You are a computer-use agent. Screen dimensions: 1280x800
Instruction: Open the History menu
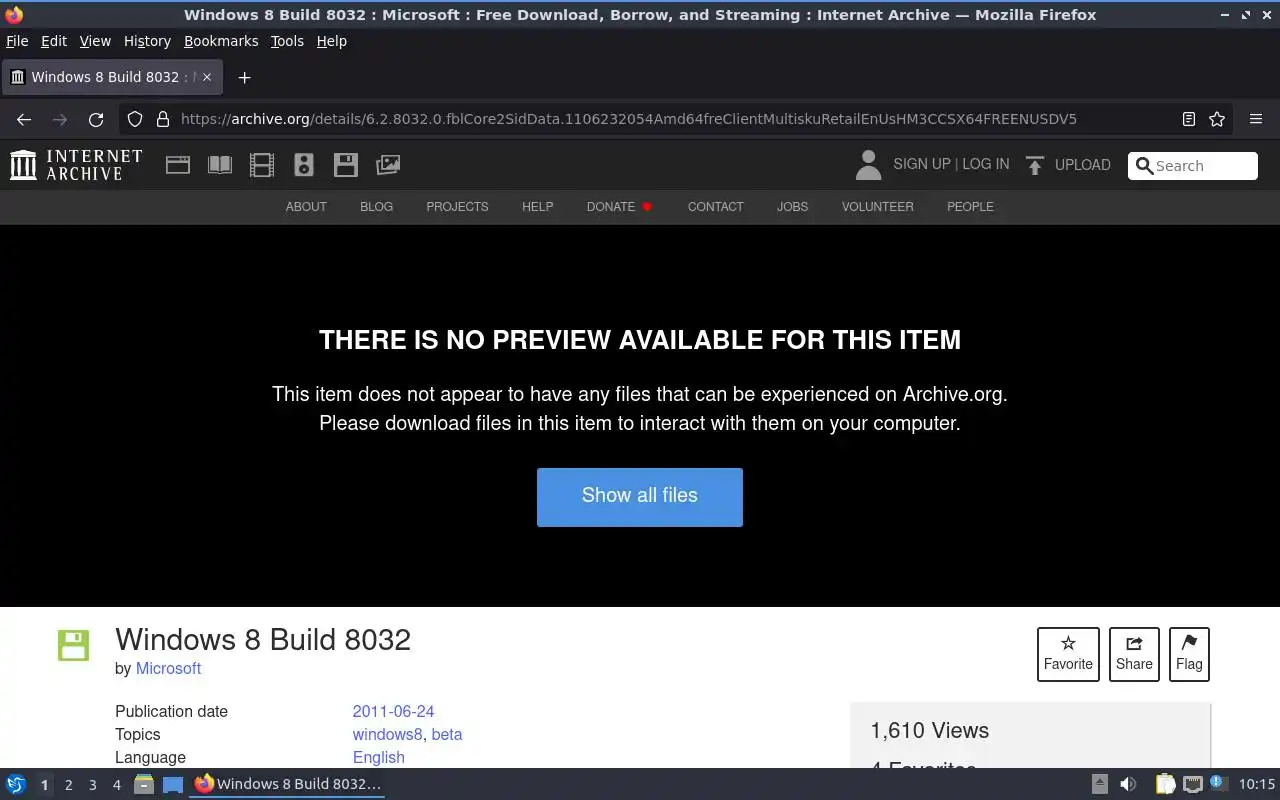147,41
